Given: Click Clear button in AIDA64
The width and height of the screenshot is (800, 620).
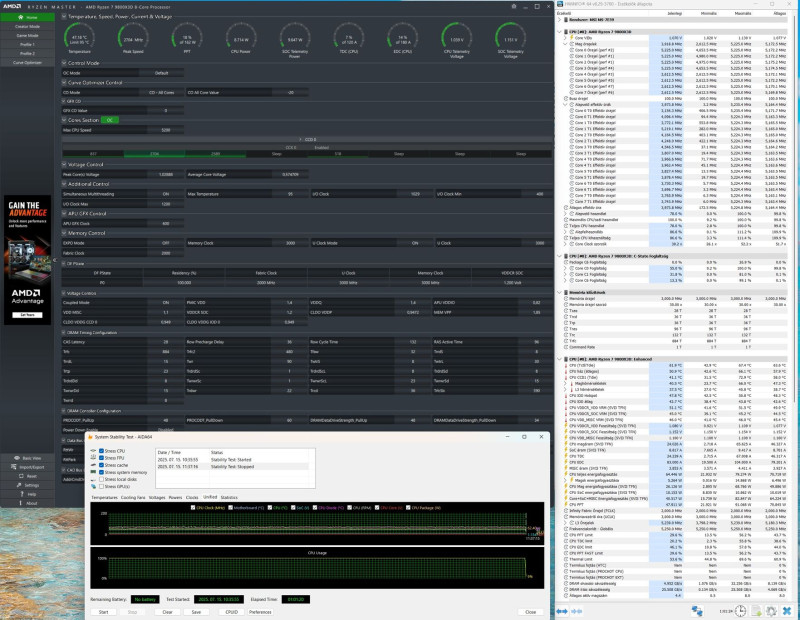Looking at the screenshot, I should [167, 612].
